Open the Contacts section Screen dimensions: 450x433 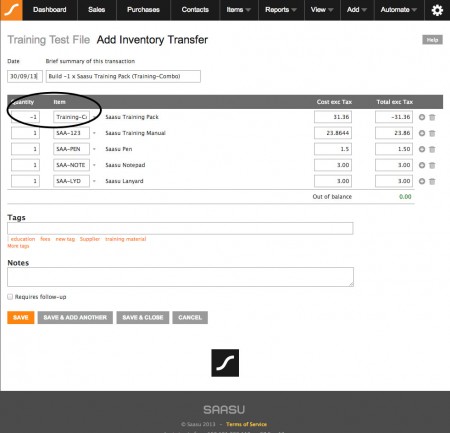coord(195,10)
